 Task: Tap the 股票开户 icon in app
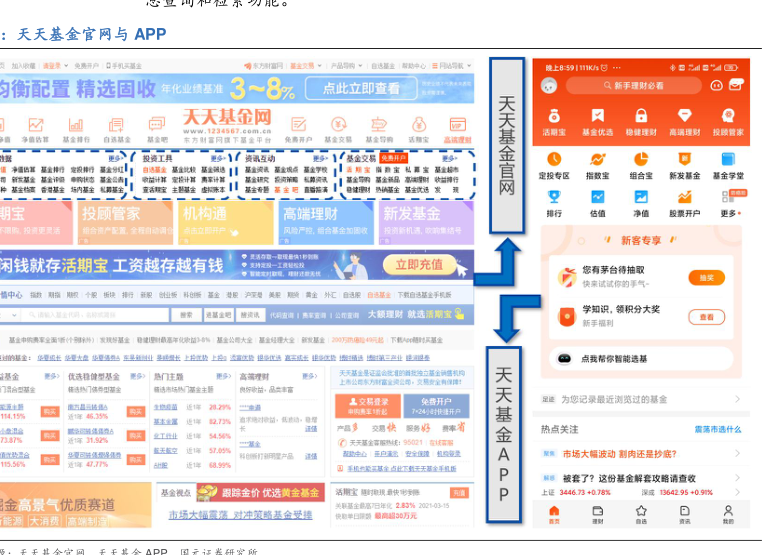click(684, 197)
